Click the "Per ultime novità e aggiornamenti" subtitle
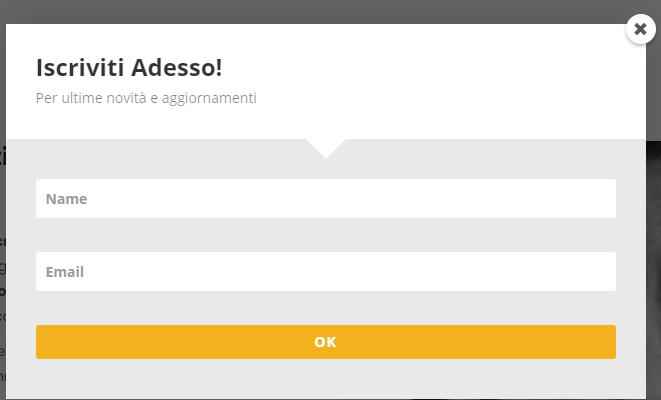Viewport: 661px width, 400px height. [146, 98]
